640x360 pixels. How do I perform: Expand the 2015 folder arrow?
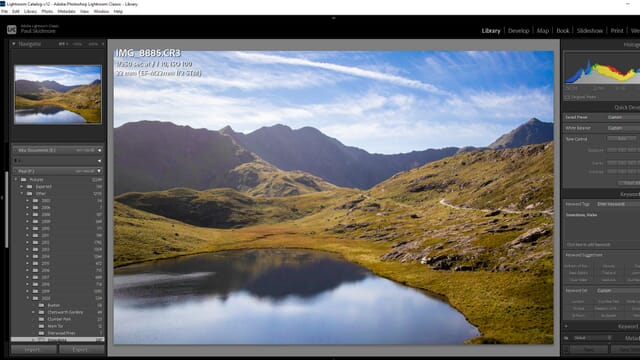click(28, 263)
